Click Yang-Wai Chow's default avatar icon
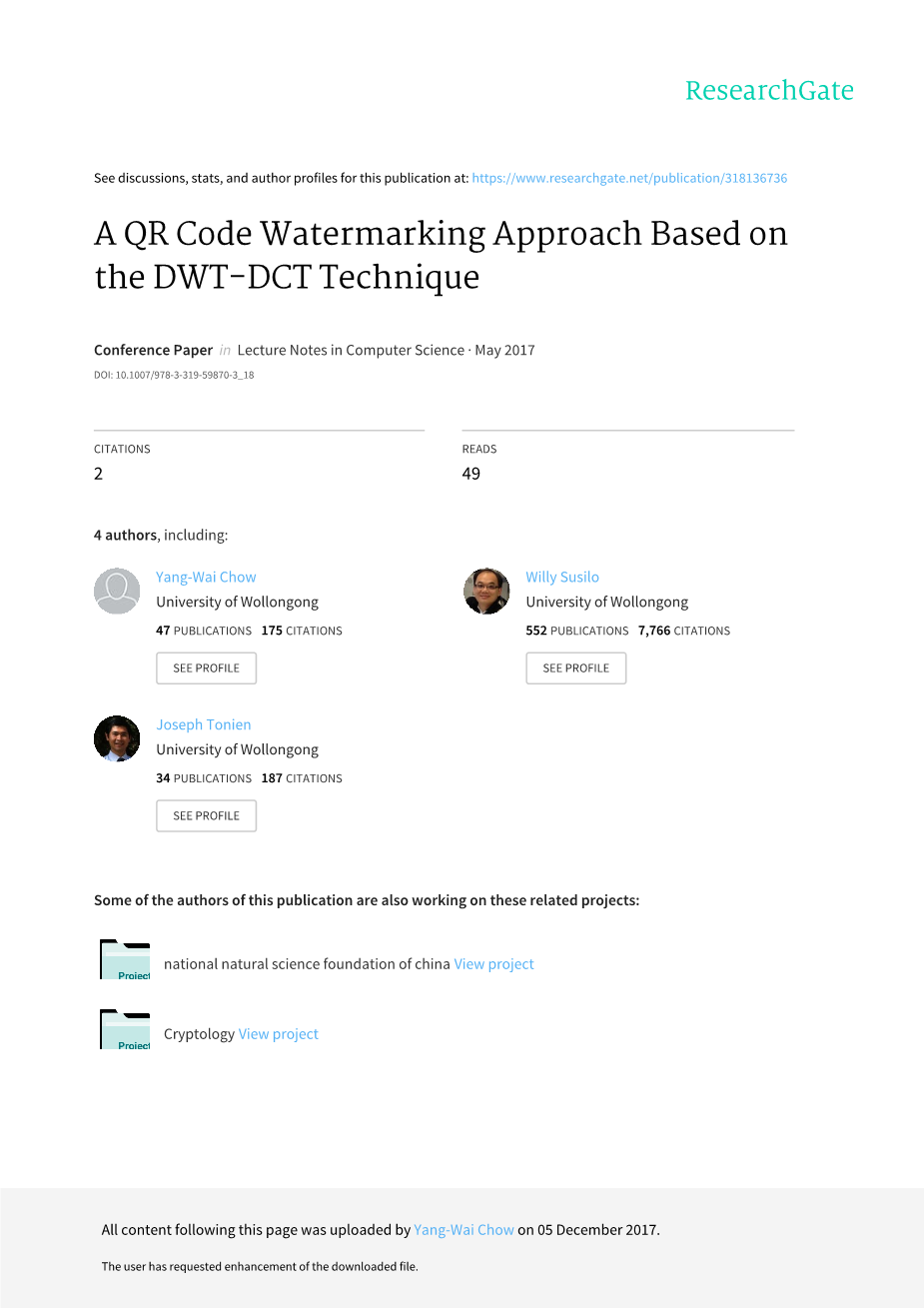Image resolution: width=924 pixels, height=1308 pixels. pos(117,592)
